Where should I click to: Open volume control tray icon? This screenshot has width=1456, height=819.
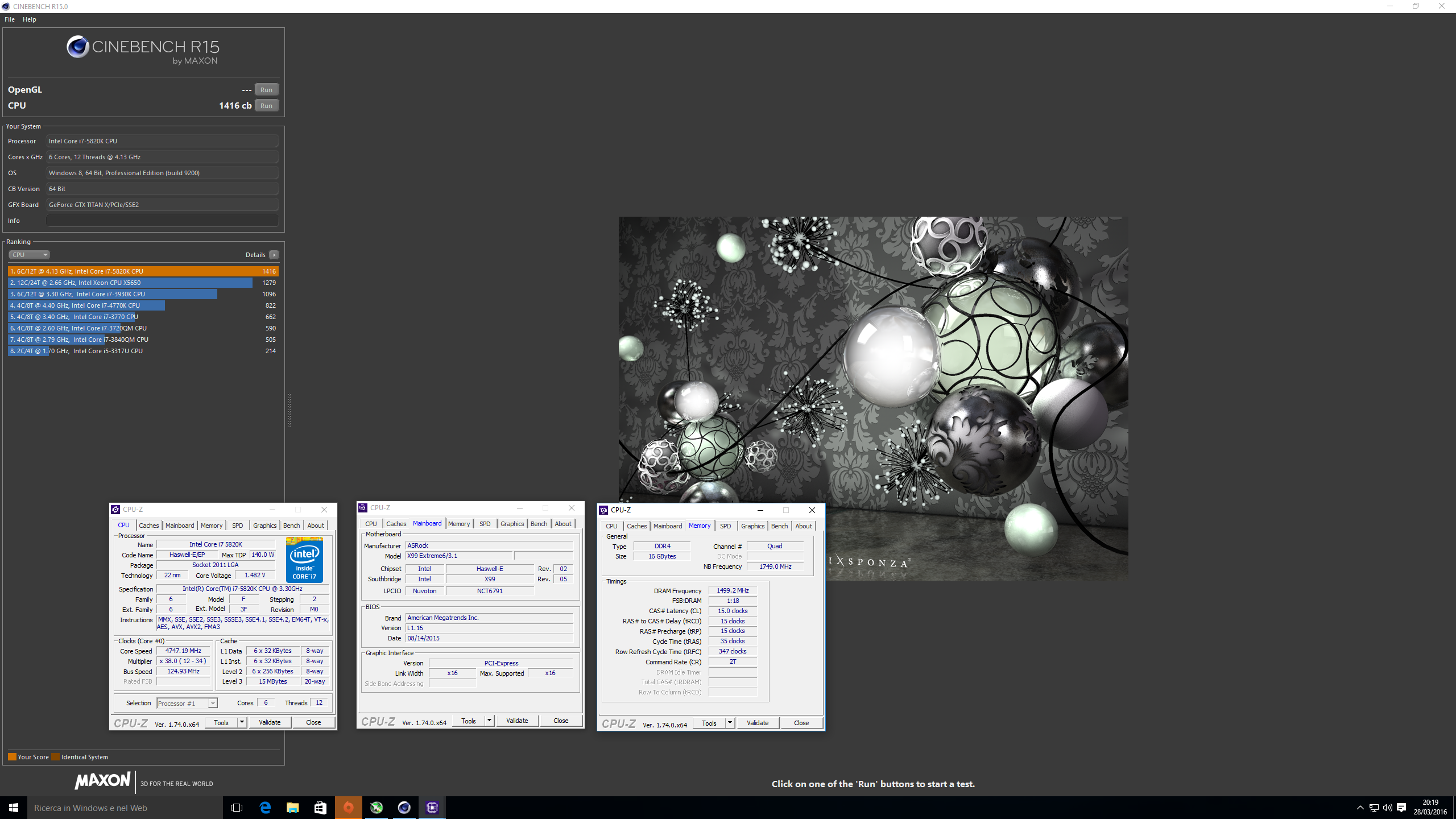pyautogui.click(x=1387, y=808)
